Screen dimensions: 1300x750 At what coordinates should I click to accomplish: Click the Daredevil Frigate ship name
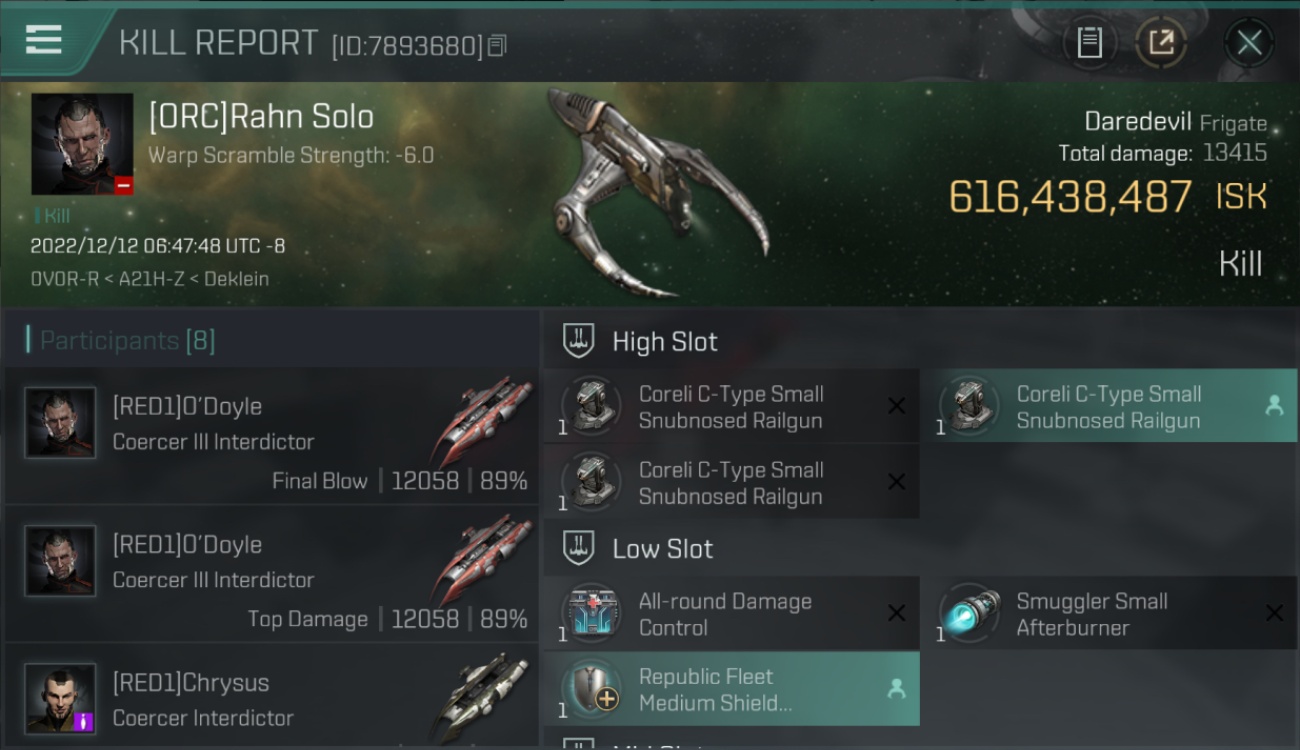pyautogui.click(x=1175, y=123)
